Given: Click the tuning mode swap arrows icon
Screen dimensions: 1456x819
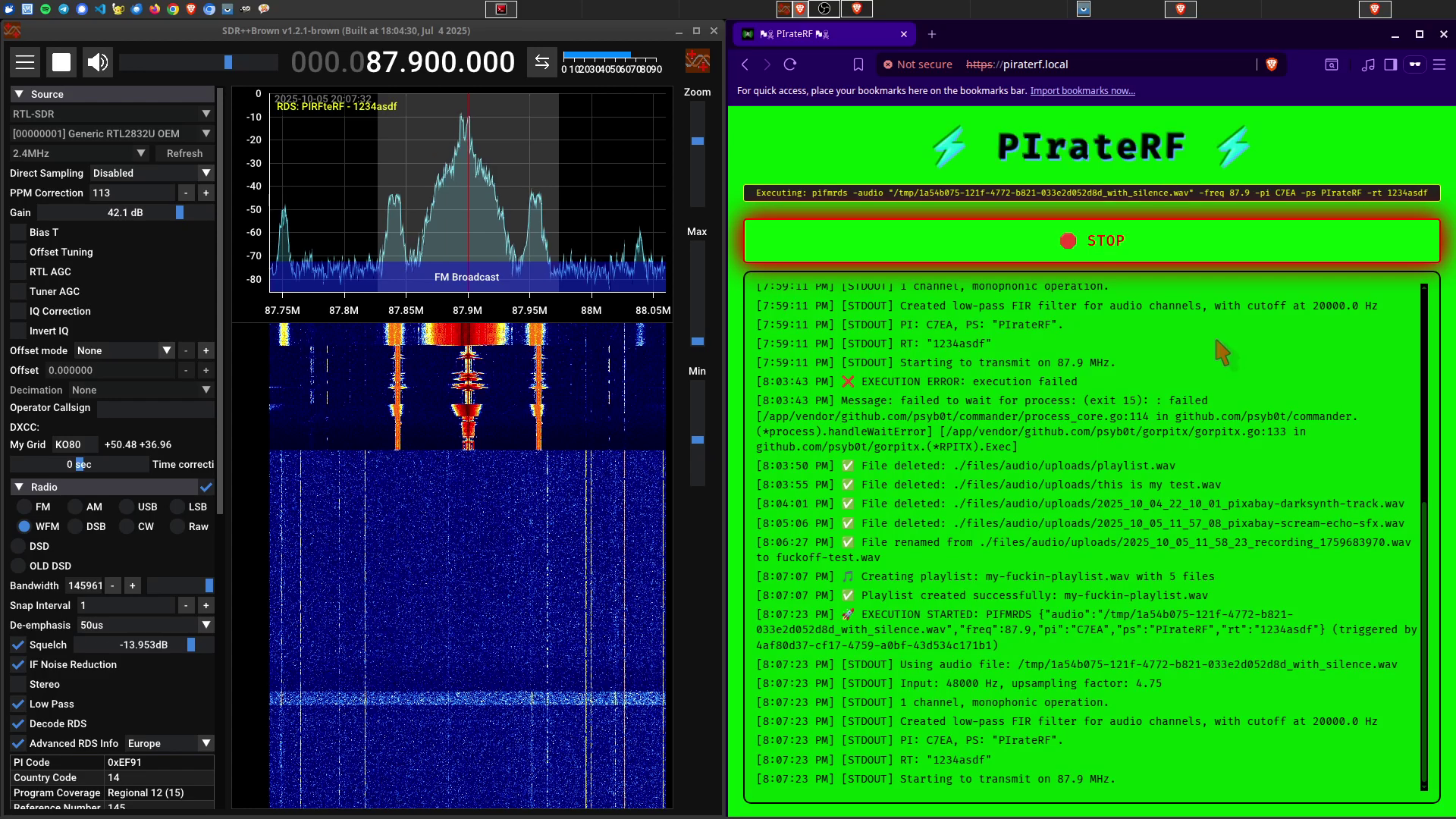Looking at the screenshot, I should coord(541,62).
